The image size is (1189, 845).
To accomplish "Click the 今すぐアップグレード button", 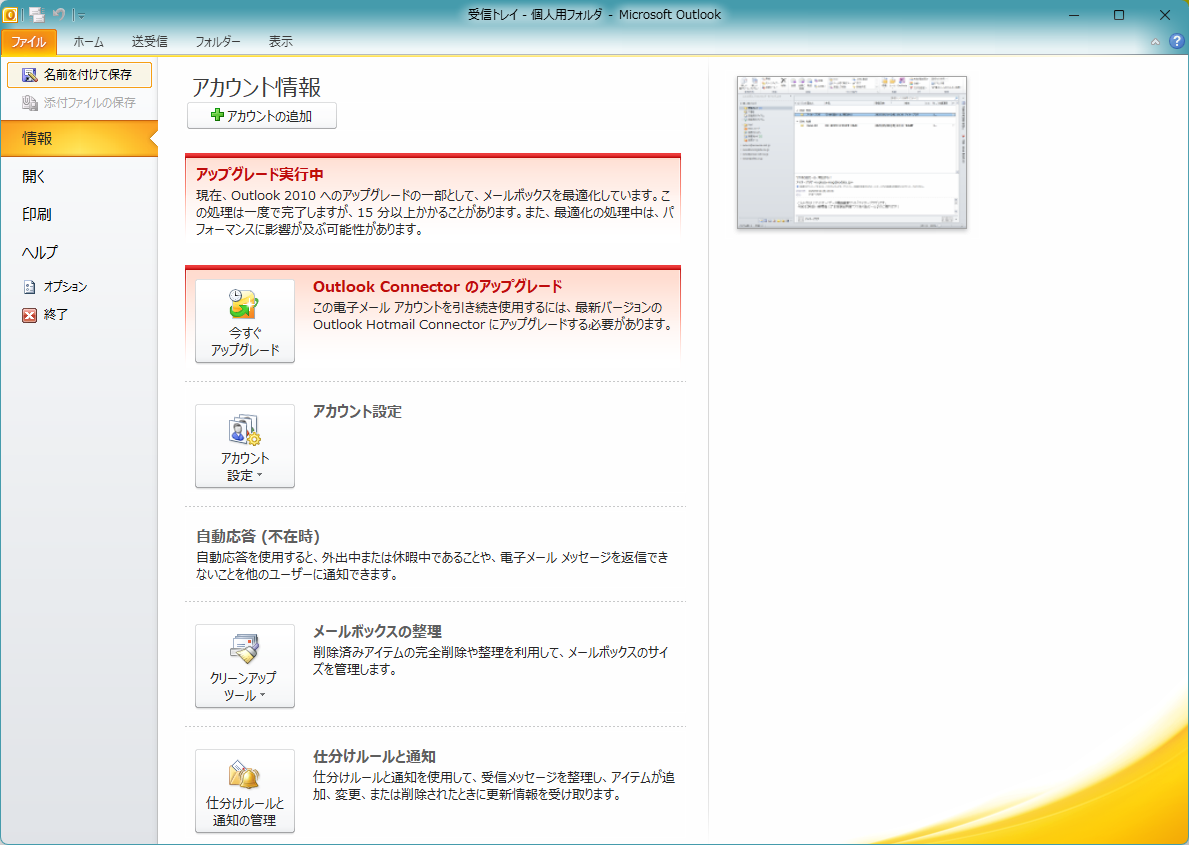I will point(245,321).
